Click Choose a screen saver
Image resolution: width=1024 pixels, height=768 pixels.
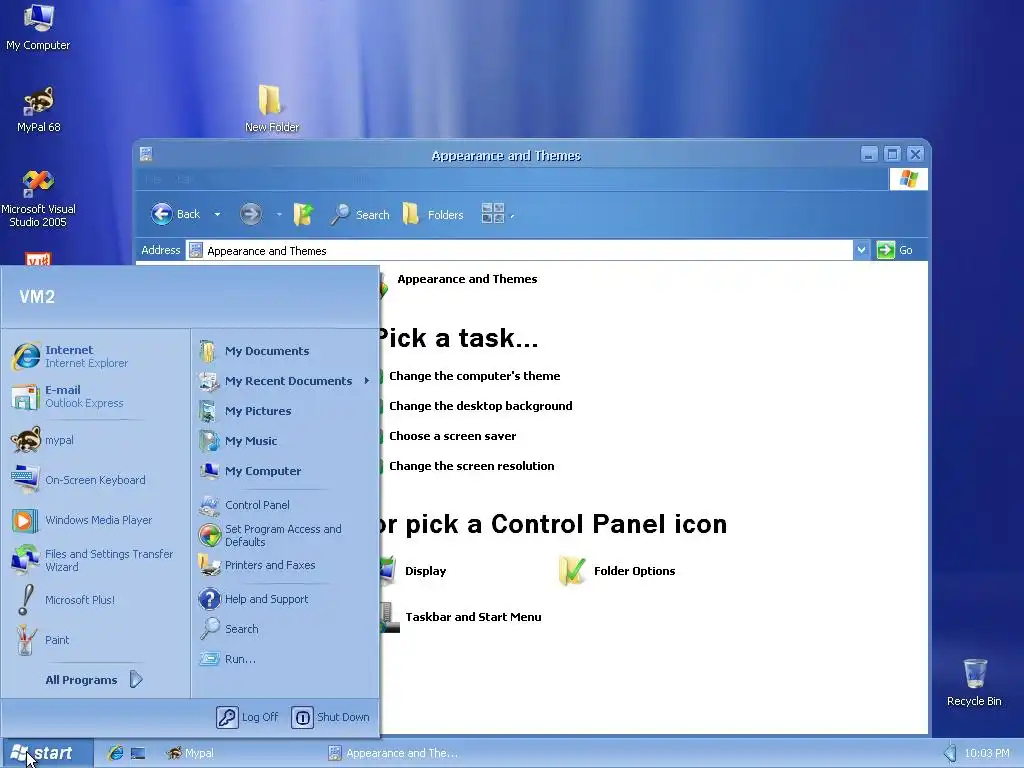(x=453, y=436)
